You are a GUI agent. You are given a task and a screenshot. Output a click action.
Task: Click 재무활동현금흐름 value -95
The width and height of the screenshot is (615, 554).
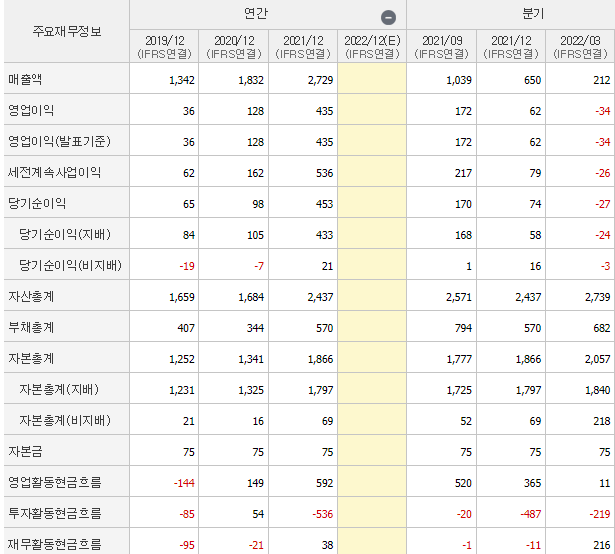(187, 545)
